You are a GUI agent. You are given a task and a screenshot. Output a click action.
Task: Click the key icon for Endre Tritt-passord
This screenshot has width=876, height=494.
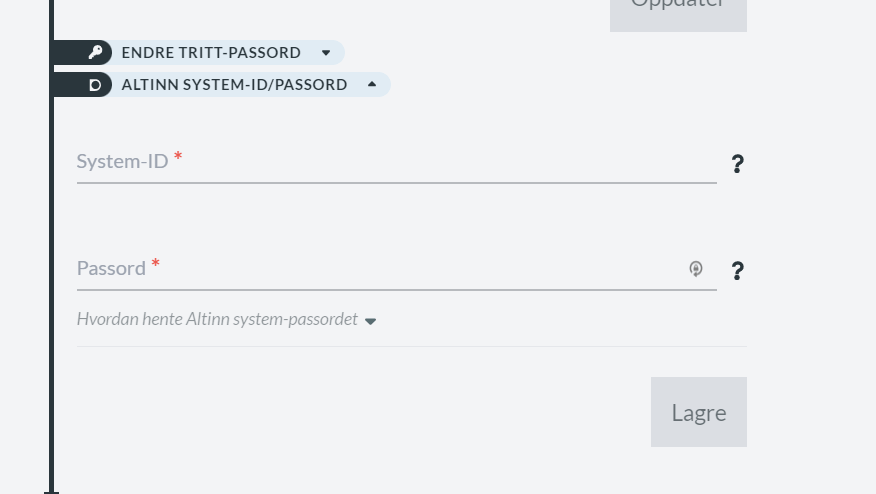click(x=96, y=52)
